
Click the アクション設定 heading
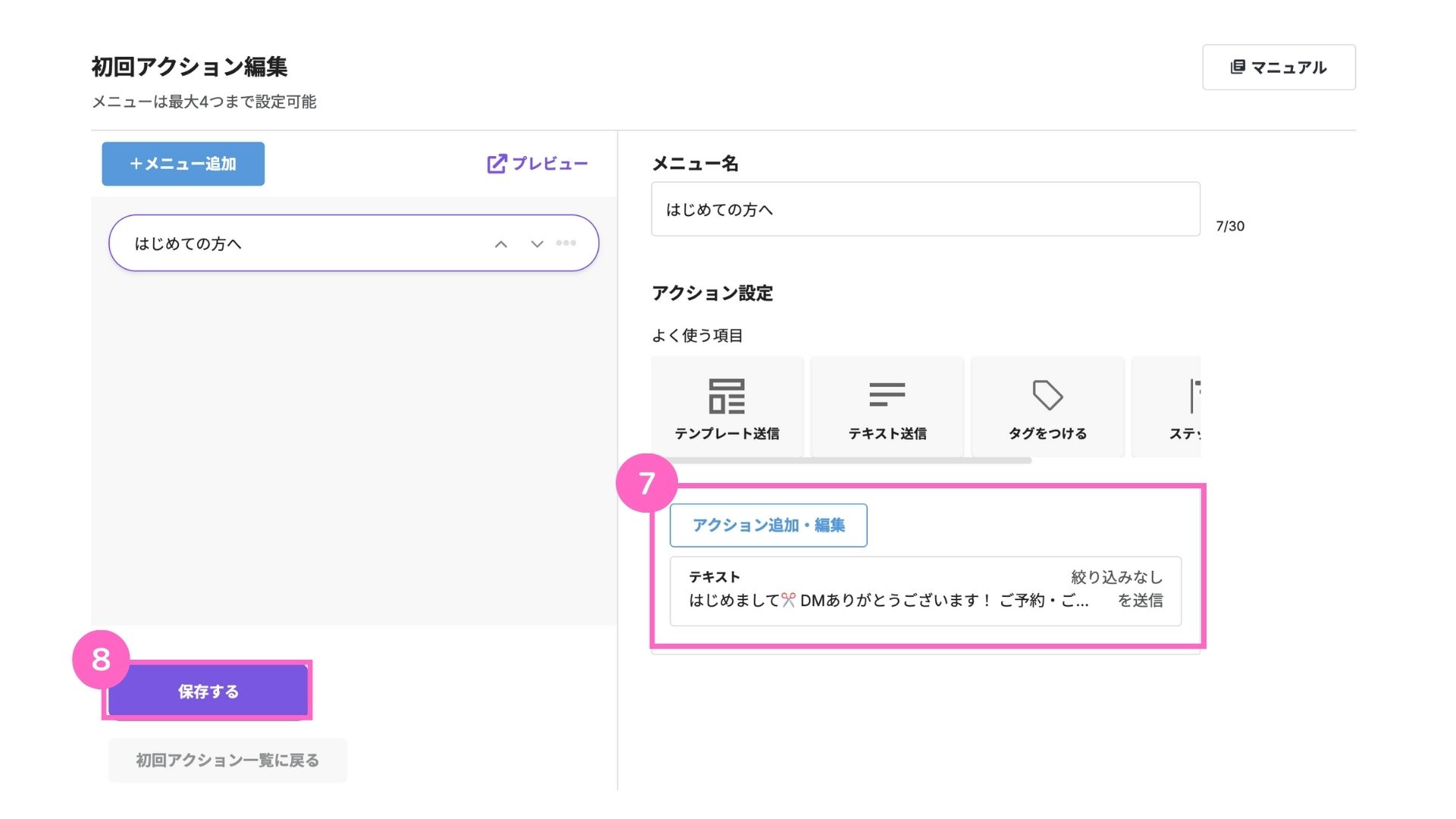(x=712, y=293)
